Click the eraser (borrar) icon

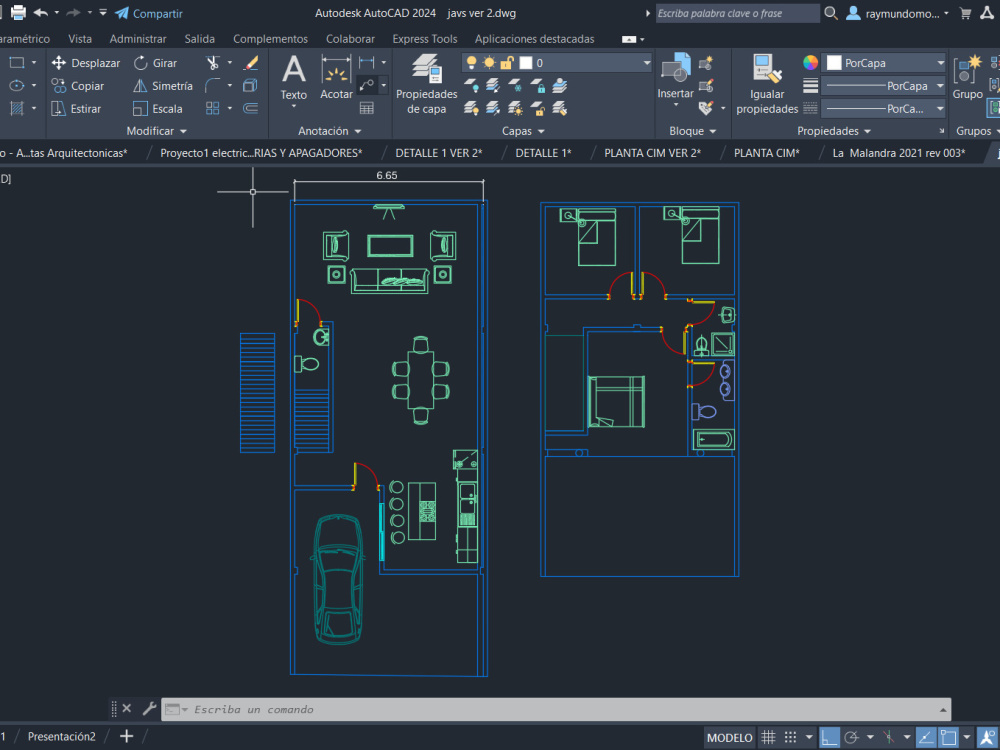tap(251, 63)
